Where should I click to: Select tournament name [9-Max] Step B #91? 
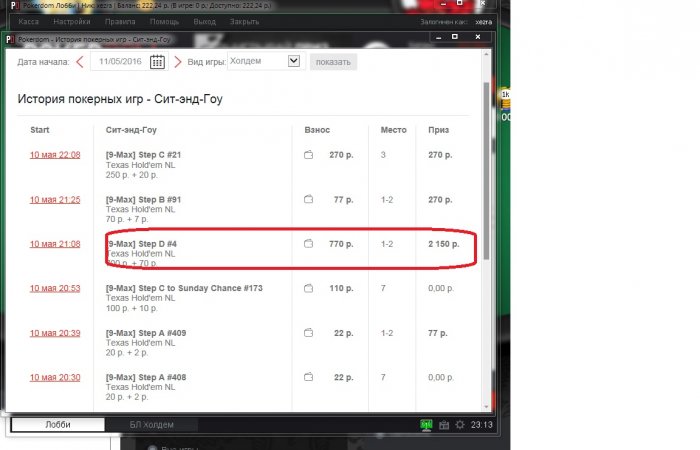point(143,200)
